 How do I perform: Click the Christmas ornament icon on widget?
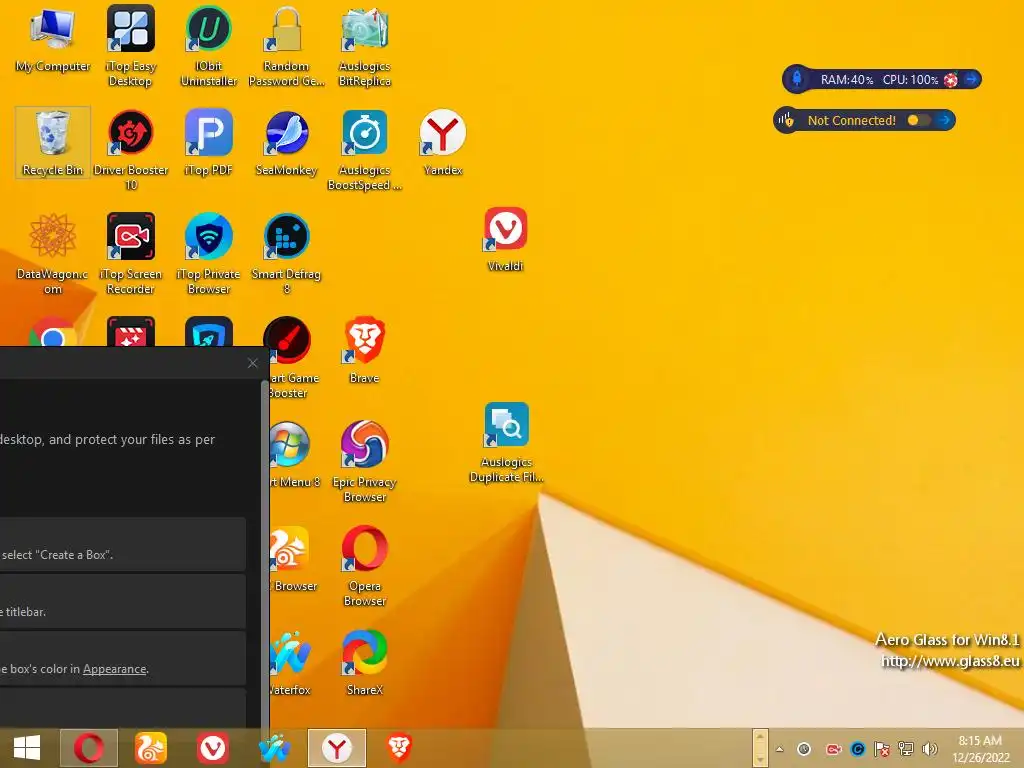coord(951,80)
